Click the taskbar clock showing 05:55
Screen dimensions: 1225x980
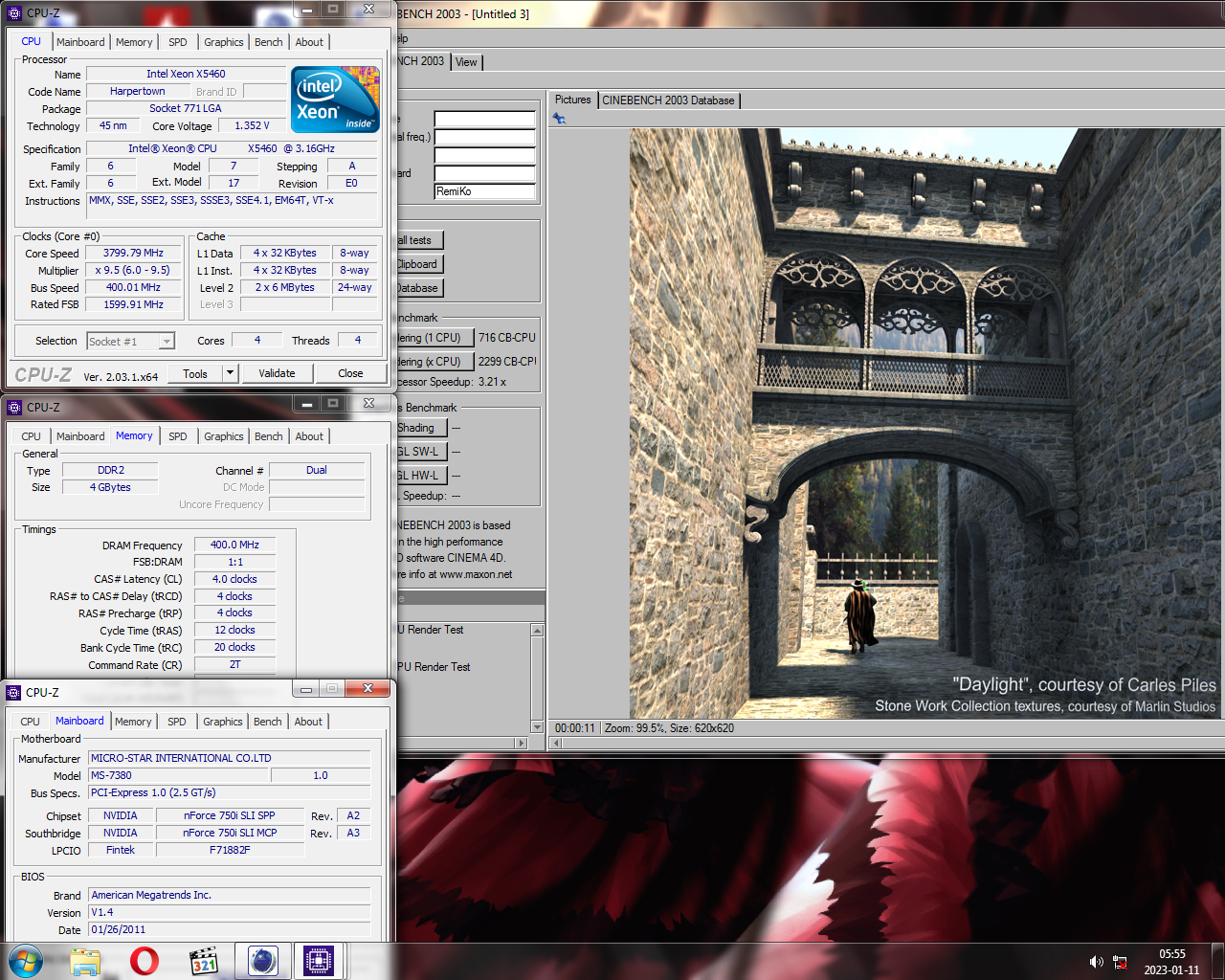tap(1171, 954)
